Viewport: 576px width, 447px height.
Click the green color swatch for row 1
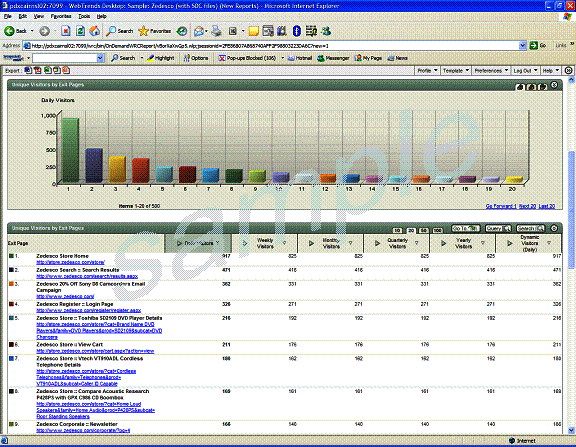coord(11,256)
